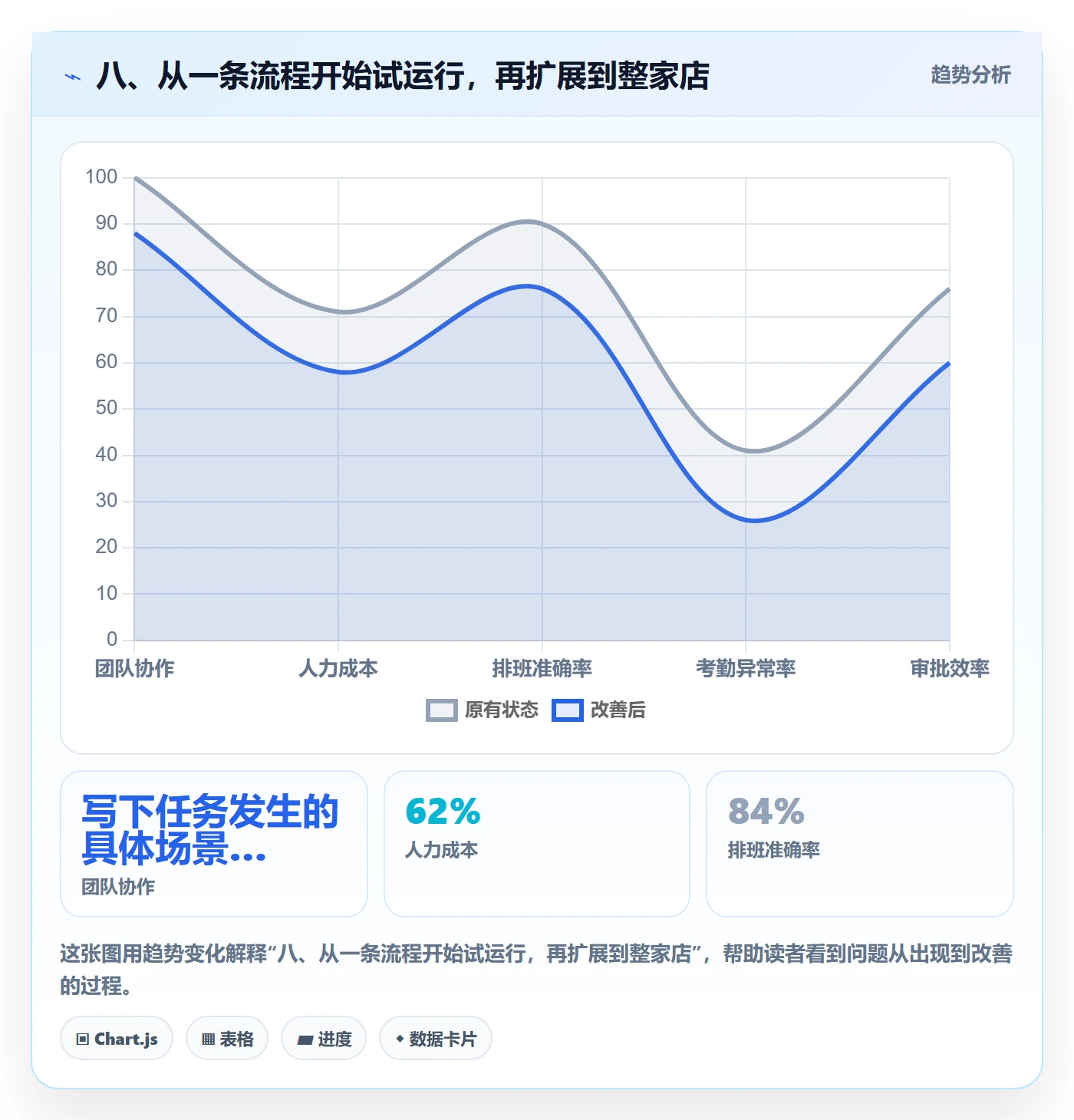This screenshot has width=1074, height=1120.
Task: Select the 进度 tag chip
Action: pyautogui.click(x=324, y=1039)
